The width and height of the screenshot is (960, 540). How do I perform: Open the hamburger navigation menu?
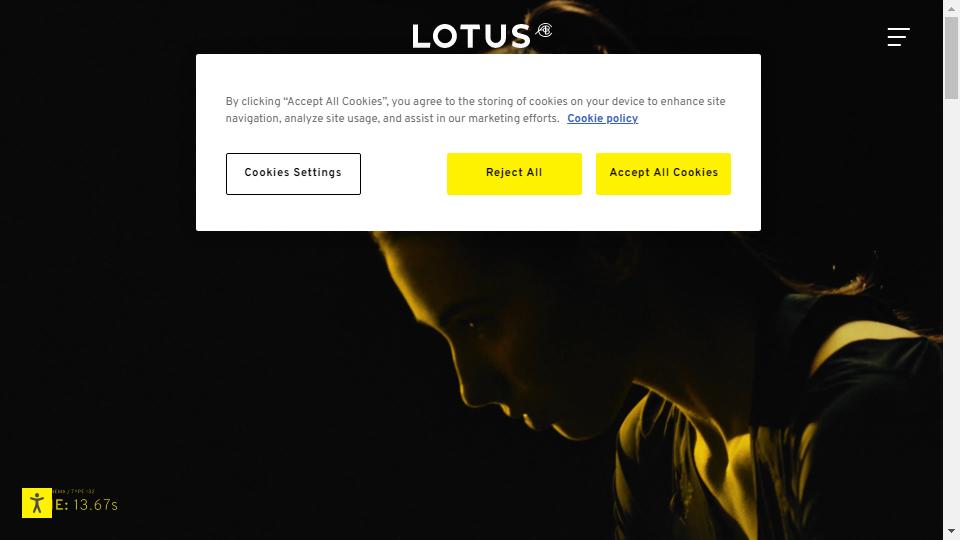point(898,37)
